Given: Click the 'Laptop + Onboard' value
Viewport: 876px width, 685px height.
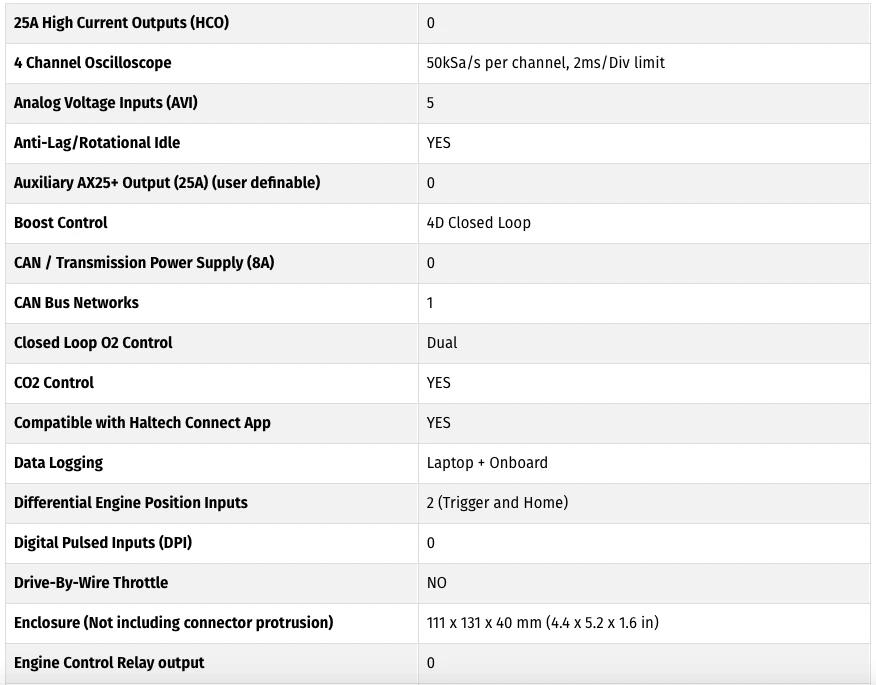Looking at the screenshot, I should pyautogui.click(x=487, y=463).
